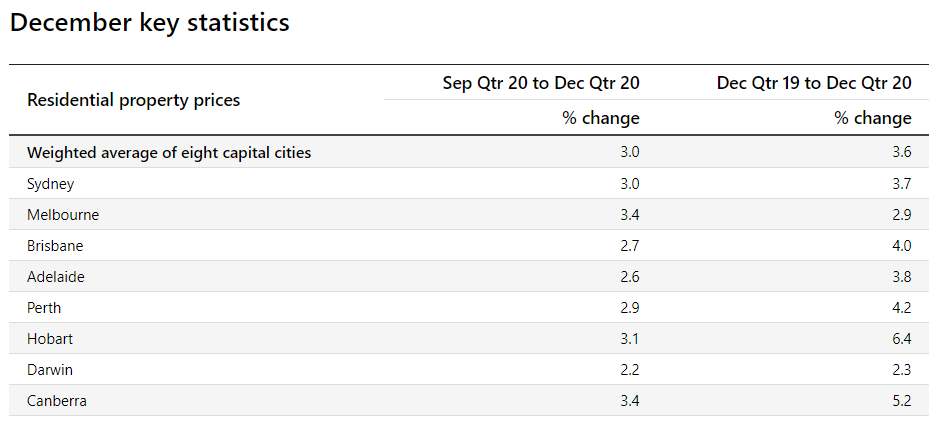Viewport: 939px width, 443px height.
Task: Click the Sydney row label
Action: (x=51, y=184)
